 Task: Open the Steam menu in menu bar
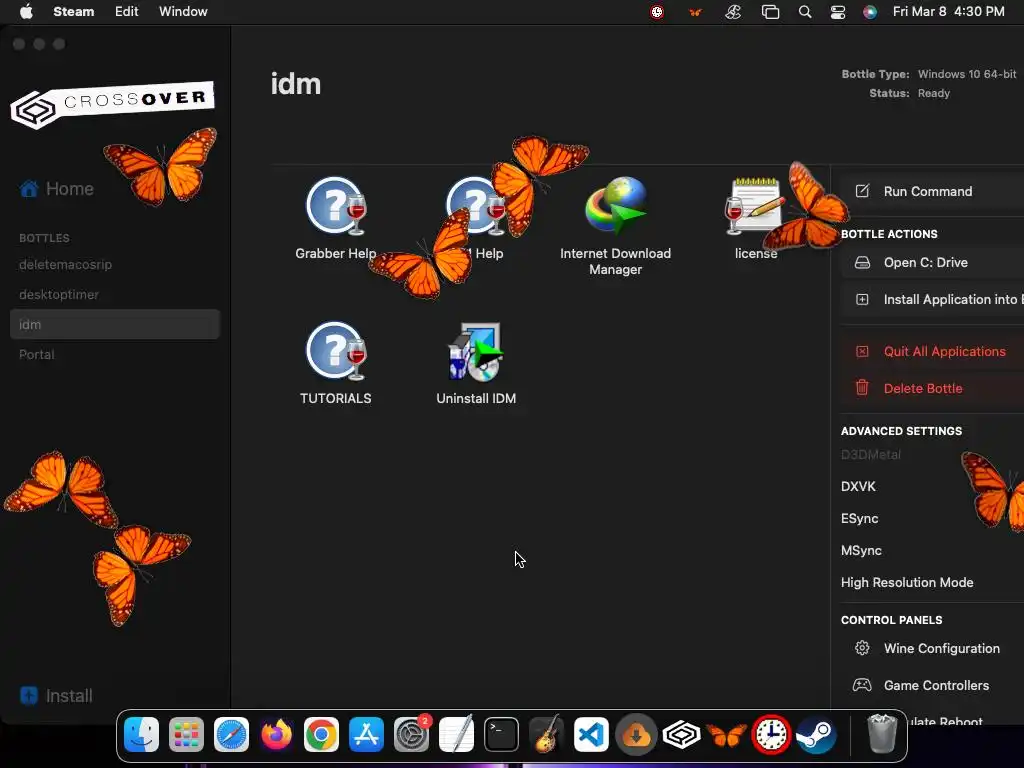pos(73,11)
